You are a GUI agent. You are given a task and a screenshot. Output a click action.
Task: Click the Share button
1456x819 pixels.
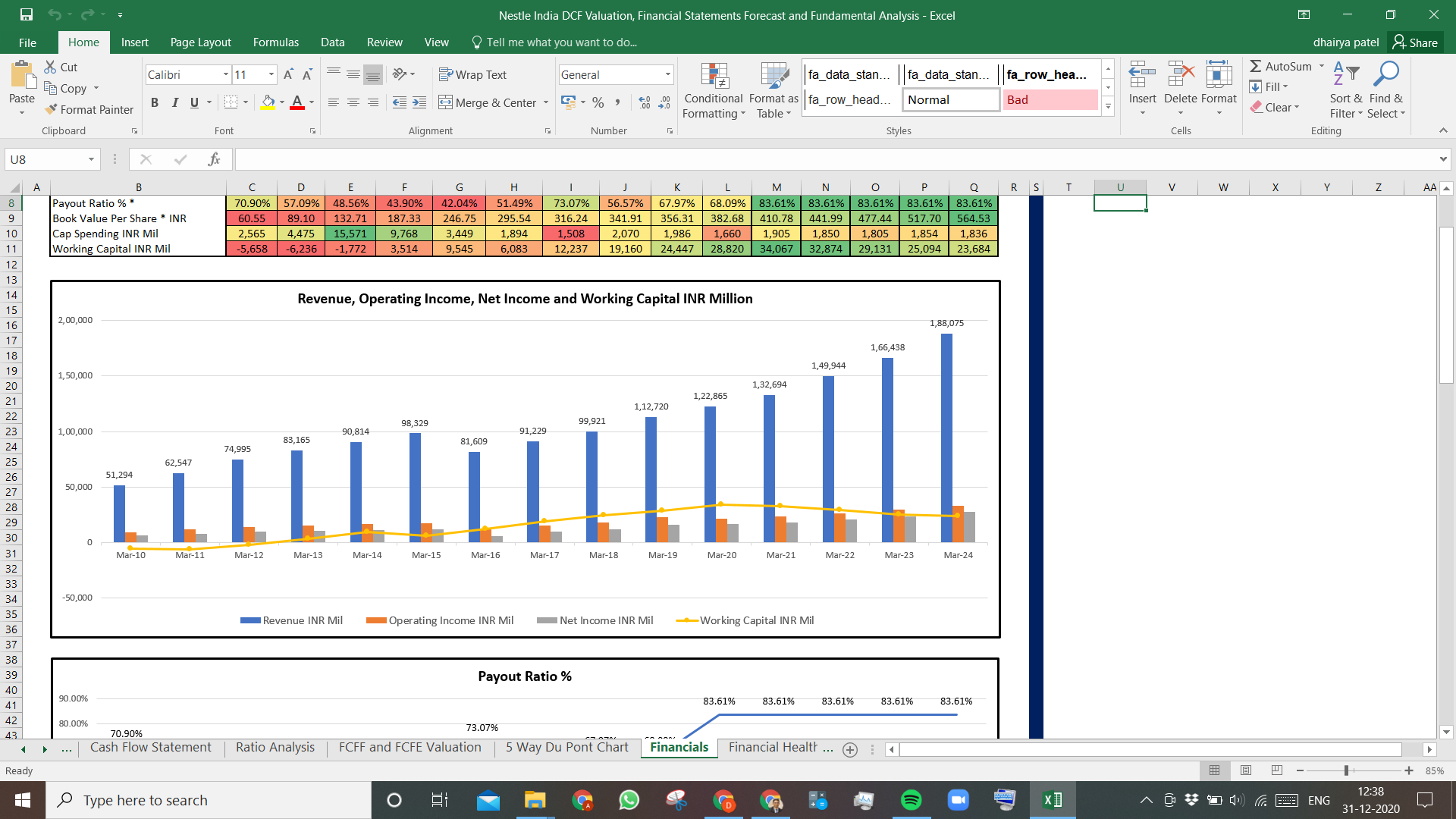pyautogui.click(x=1415, y=42)
